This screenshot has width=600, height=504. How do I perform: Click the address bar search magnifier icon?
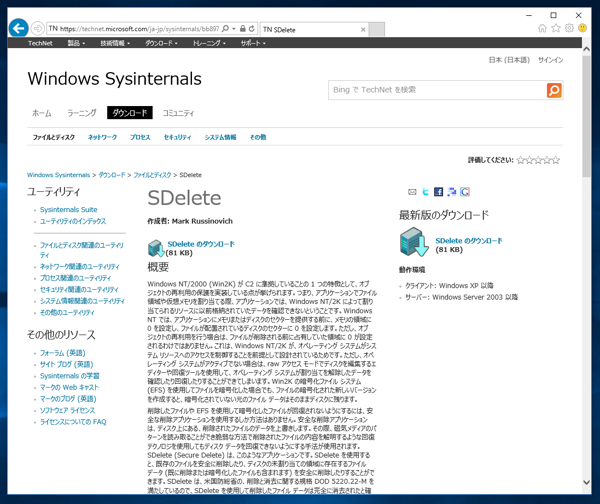(225, 29)
